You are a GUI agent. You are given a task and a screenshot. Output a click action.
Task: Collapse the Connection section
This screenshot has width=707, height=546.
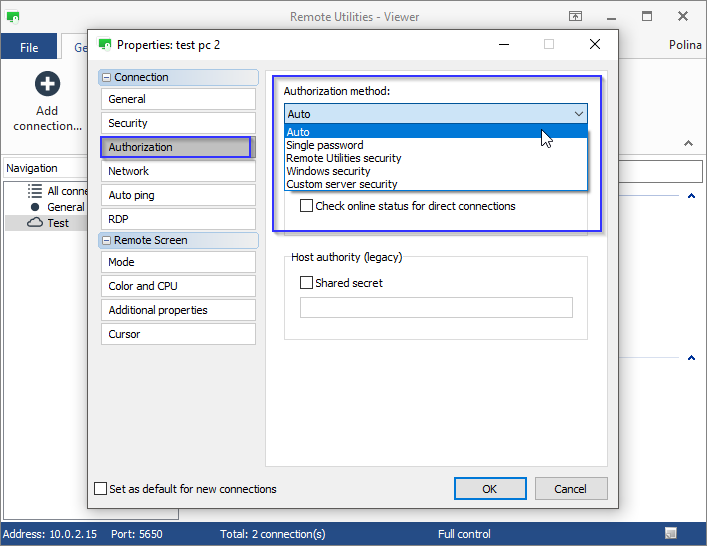106,77
